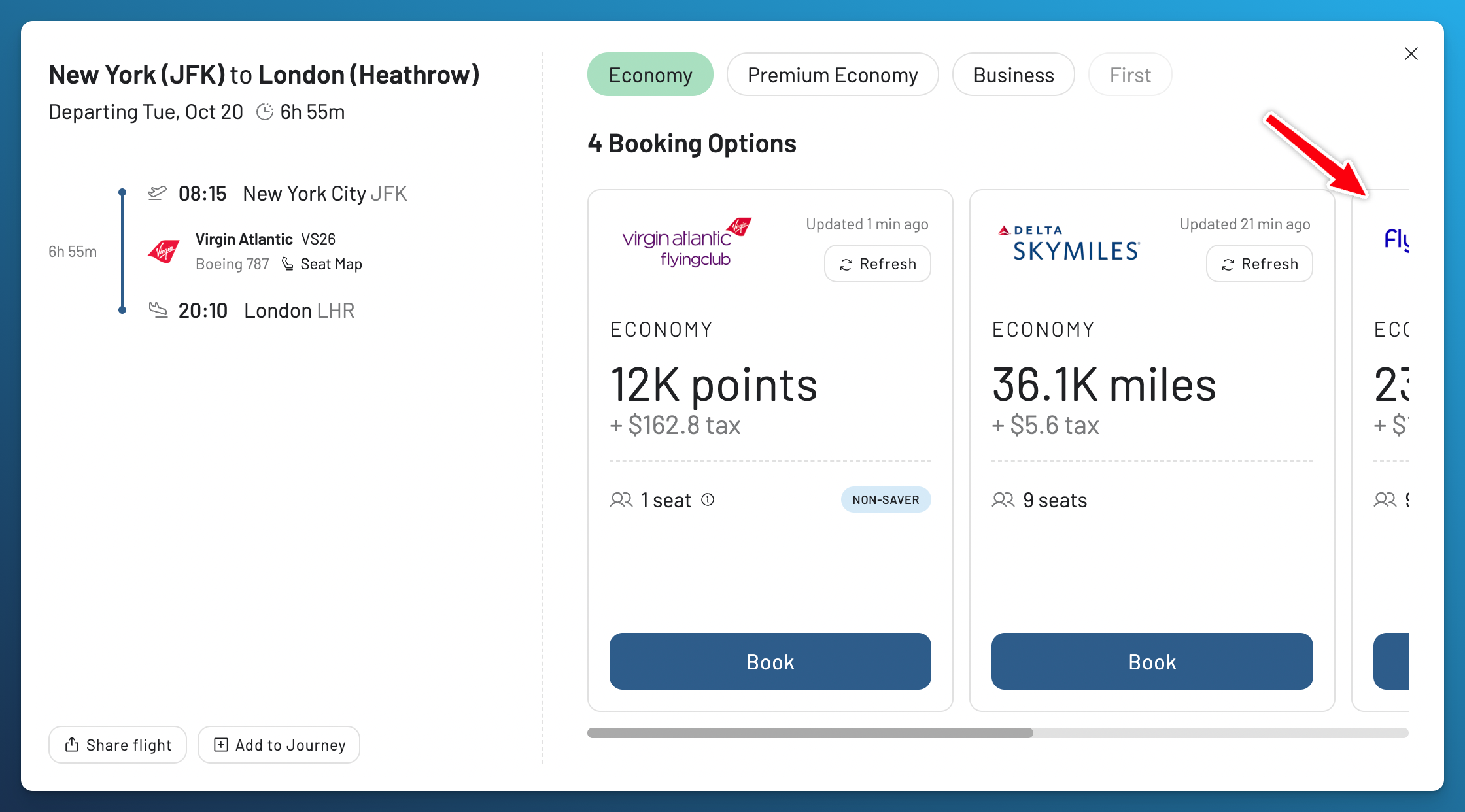Click the phone icon before Seat Map
Image resolution: width=1465 pixels, height=812 pixels.
287,263
